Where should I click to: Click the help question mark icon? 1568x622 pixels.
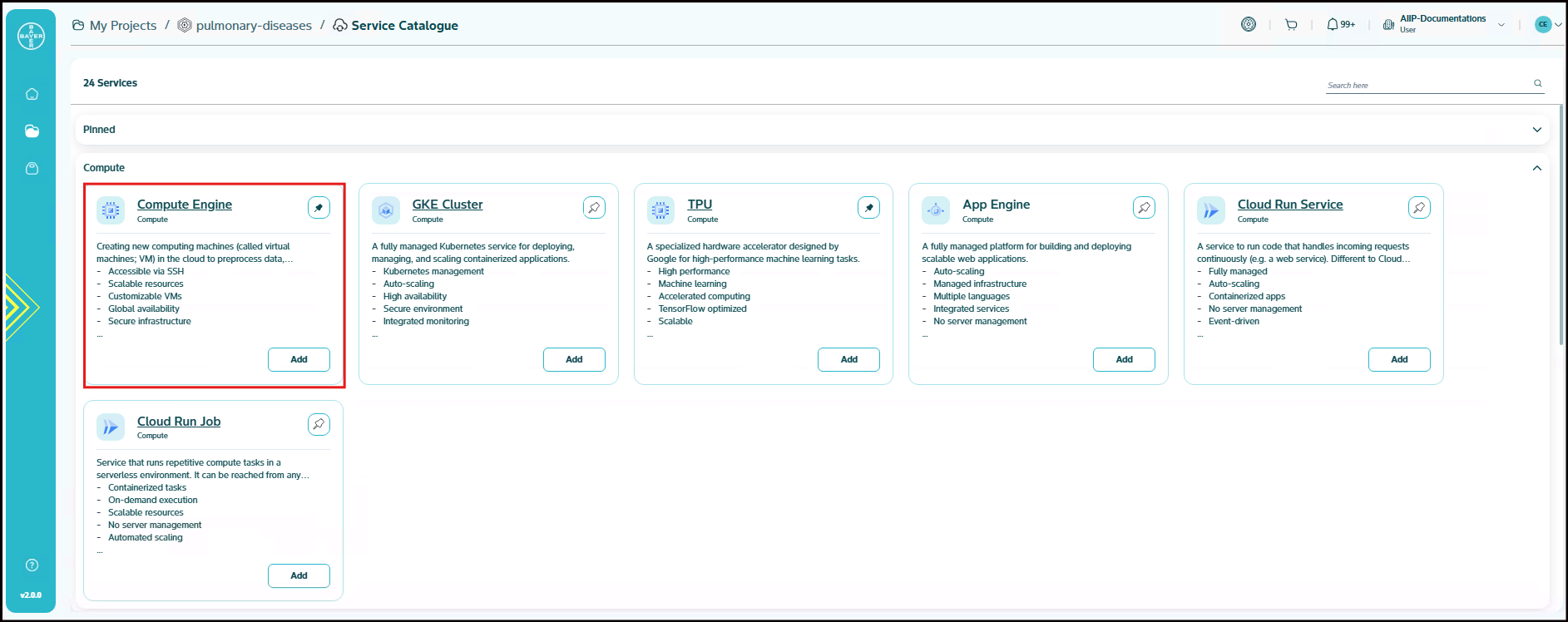pyautogui.click(x=32, y=565)
